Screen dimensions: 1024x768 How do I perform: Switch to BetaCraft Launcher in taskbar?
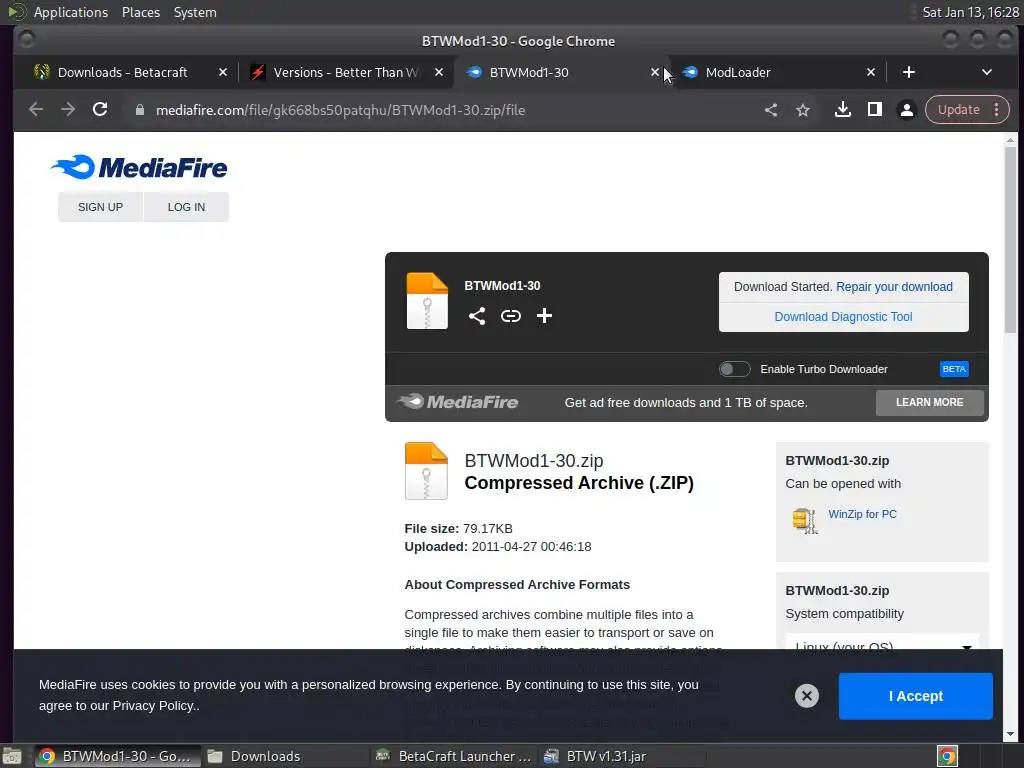454,756
